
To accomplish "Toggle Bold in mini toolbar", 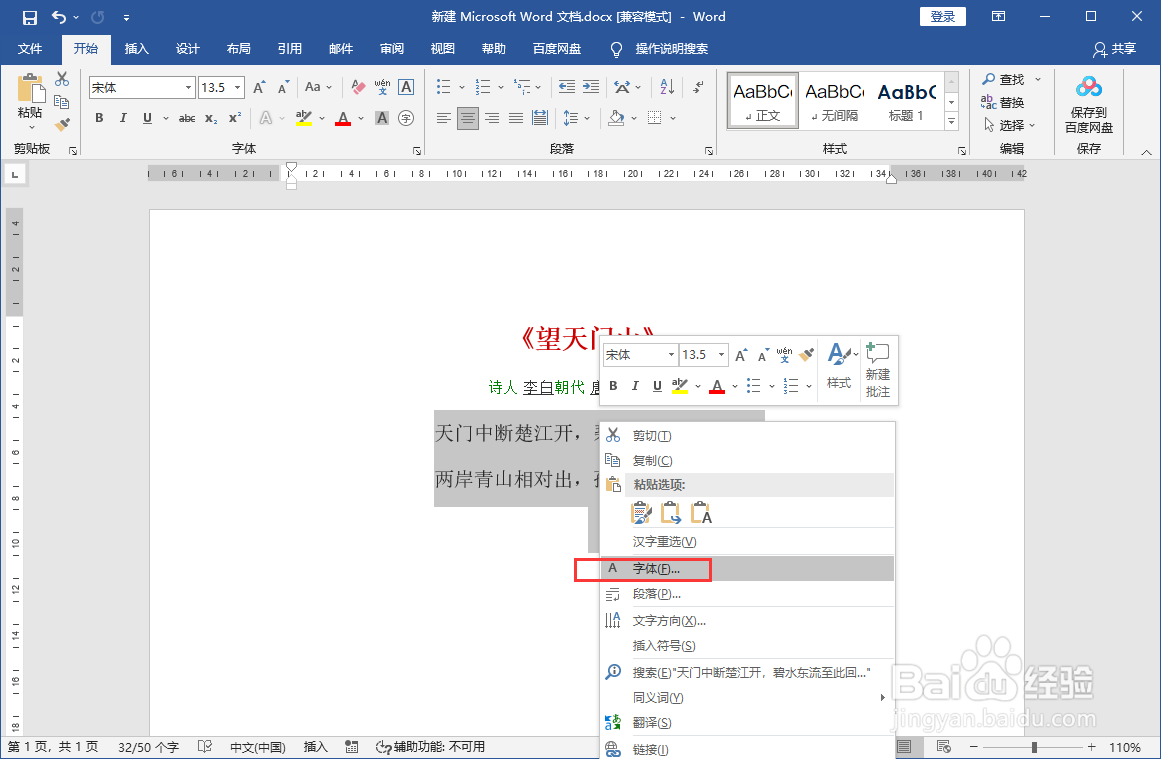I will point(613,386).
